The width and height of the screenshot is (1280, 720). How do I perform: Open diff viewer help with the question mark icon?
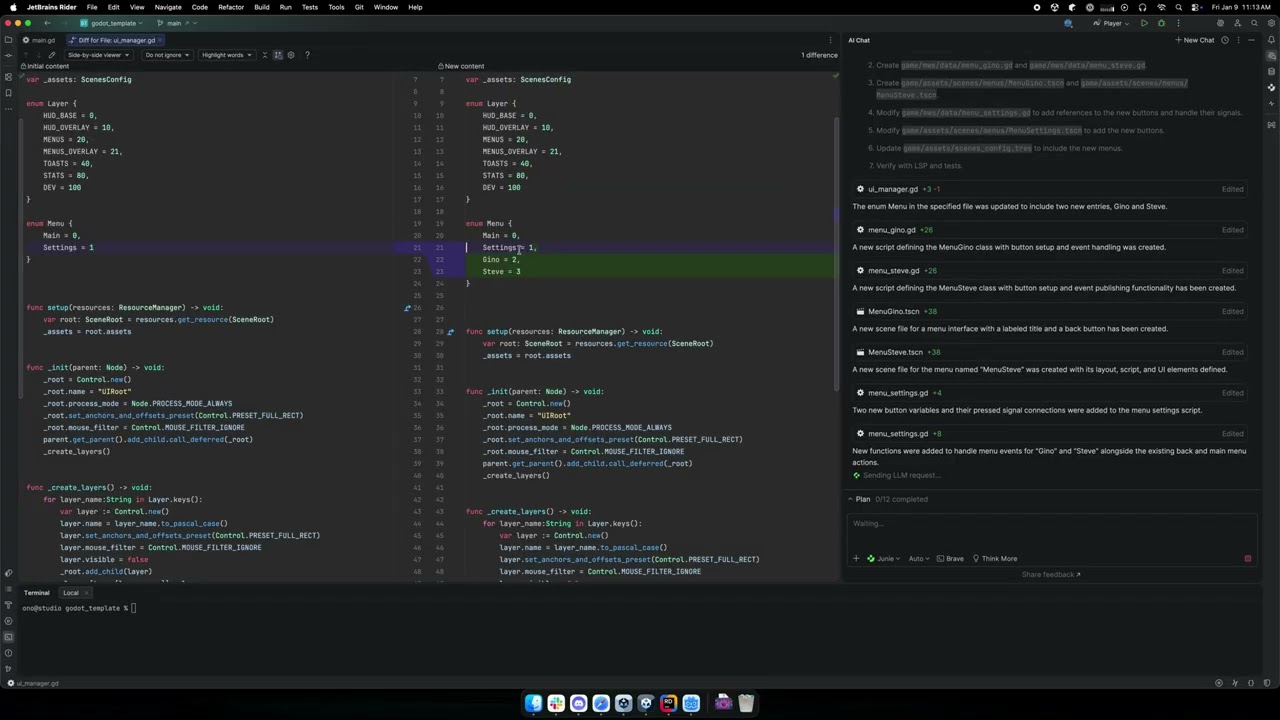[307, 55]
